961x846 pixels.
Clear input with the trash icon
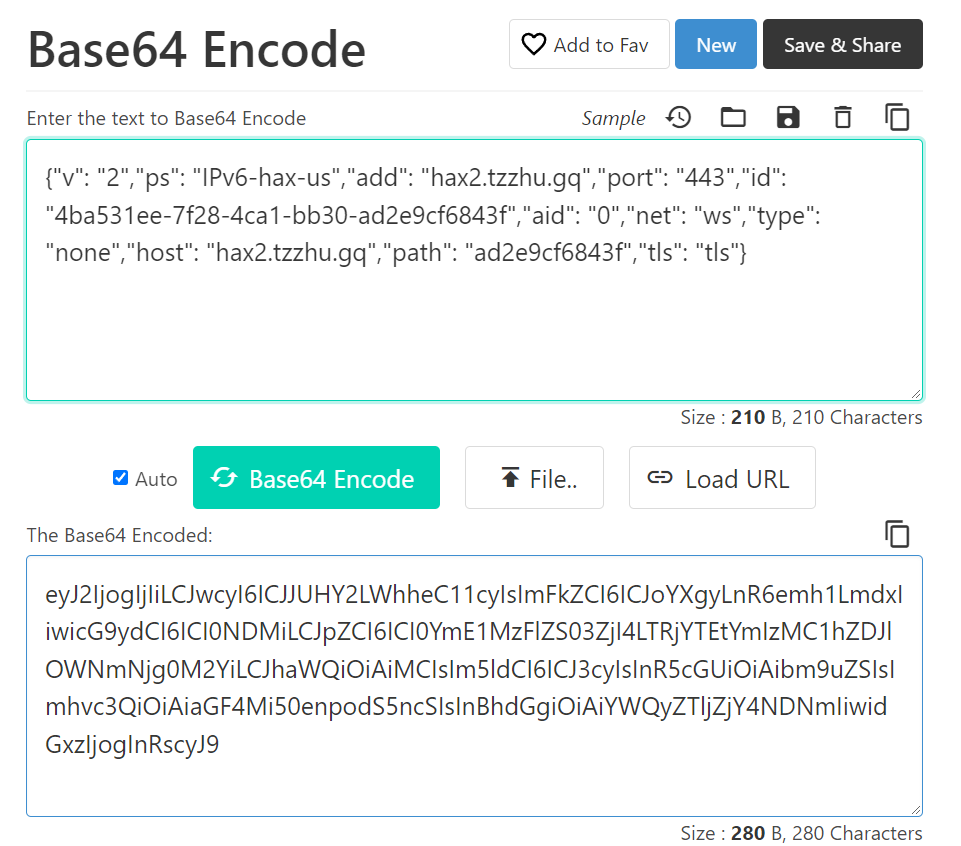click(x=843, y=118)
